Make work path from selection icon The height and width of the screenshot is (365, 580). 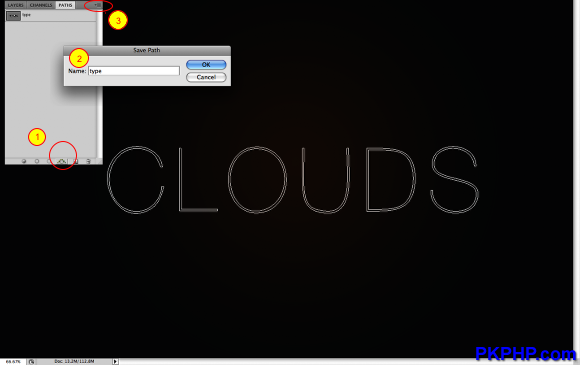[x=62, y=161]
